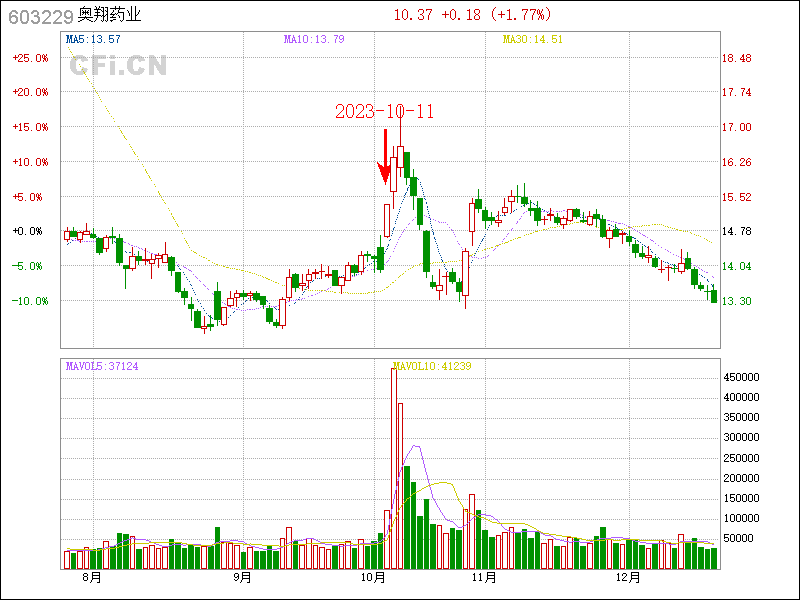Select the 11月 month axis label
Image resolution: width=800 pixels, height=600 pixels.
484,577
